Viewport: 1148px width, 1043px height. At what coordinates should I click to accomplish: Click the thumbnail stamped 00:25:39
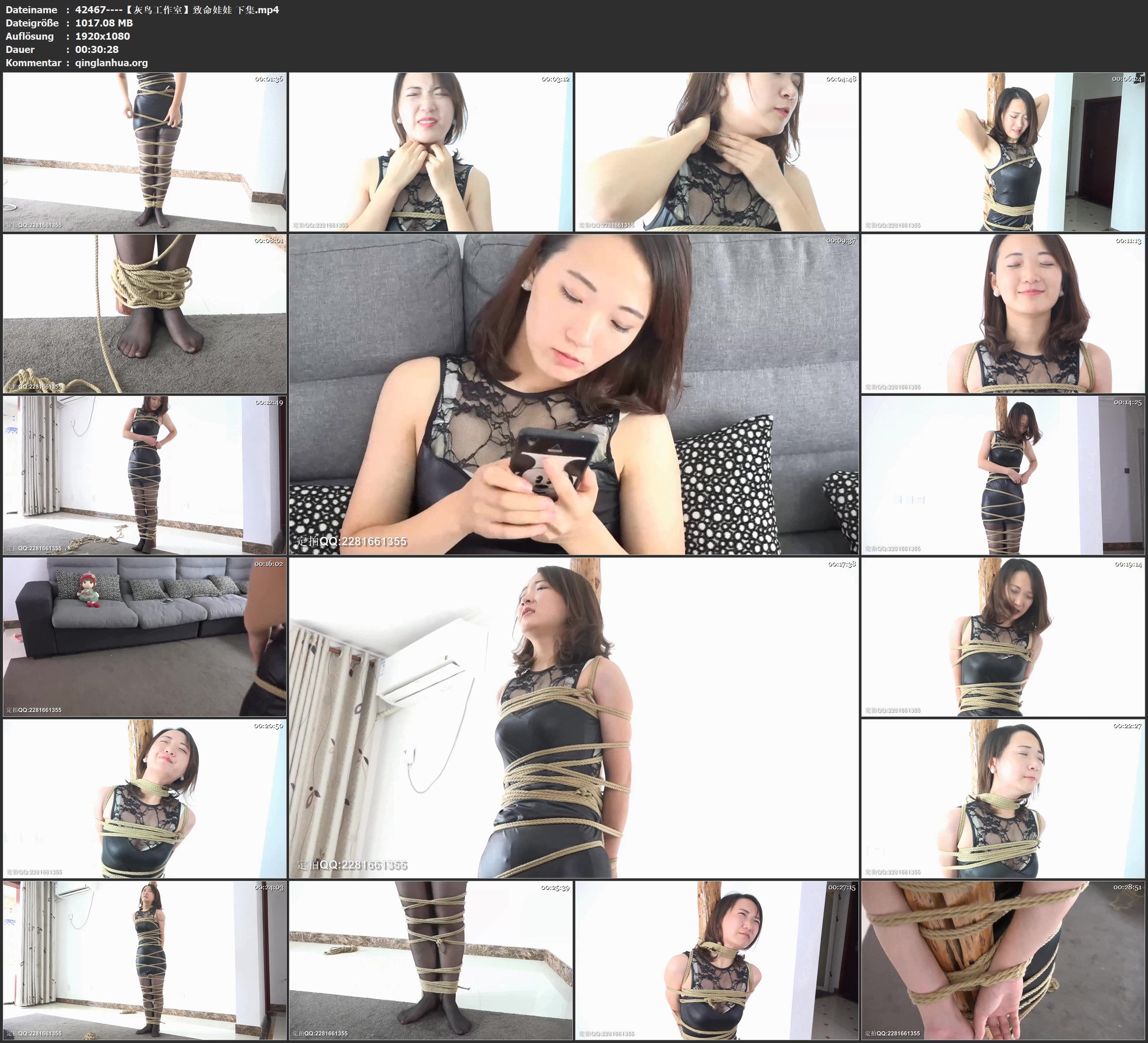(x=430, y=960)
